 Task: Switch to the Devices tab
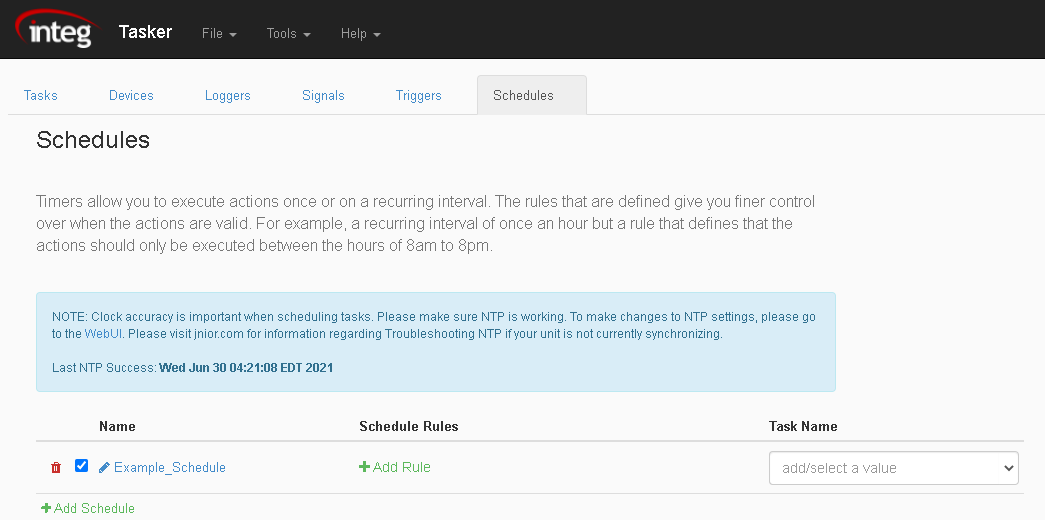point(131,95)
